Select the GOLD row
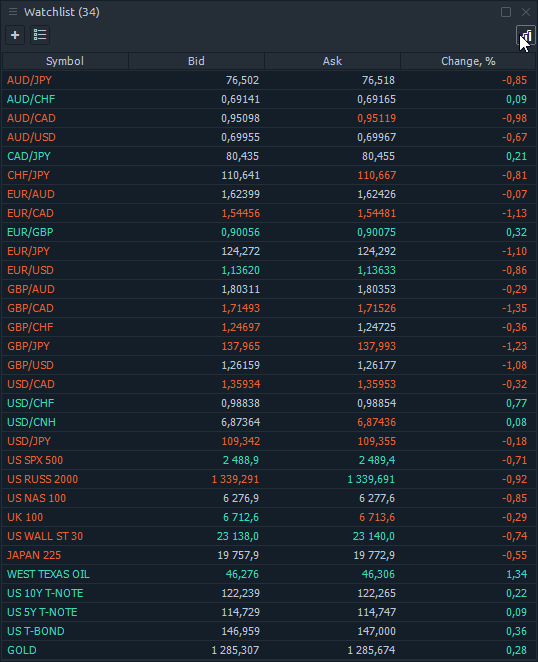538x662 pixels. click(269, 650)
